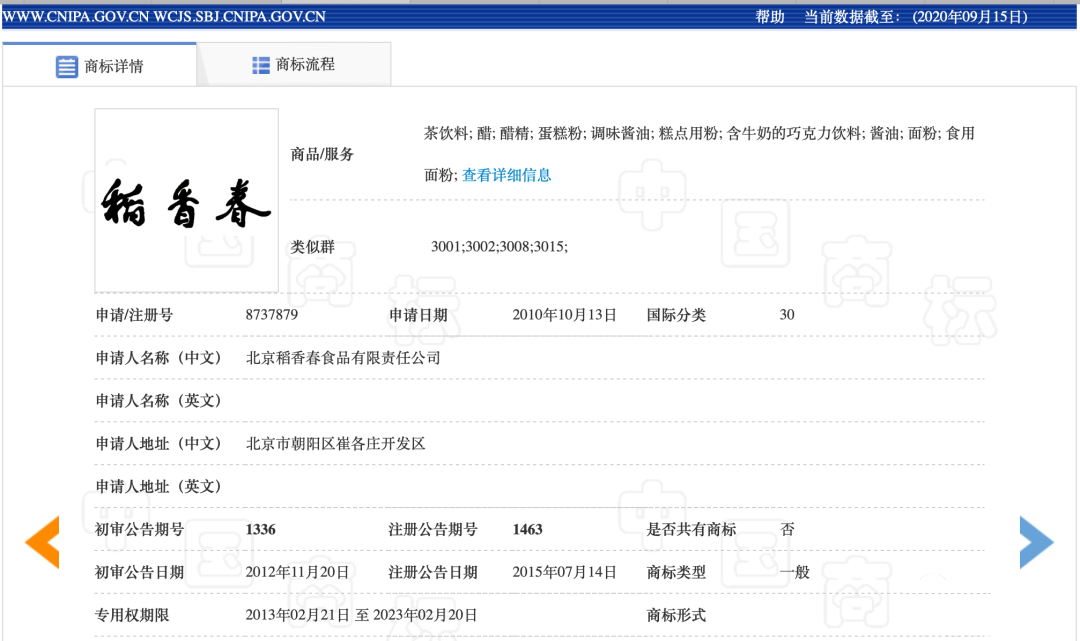
Task: Open 帮助 in the top bar
Action: [770, 17]
